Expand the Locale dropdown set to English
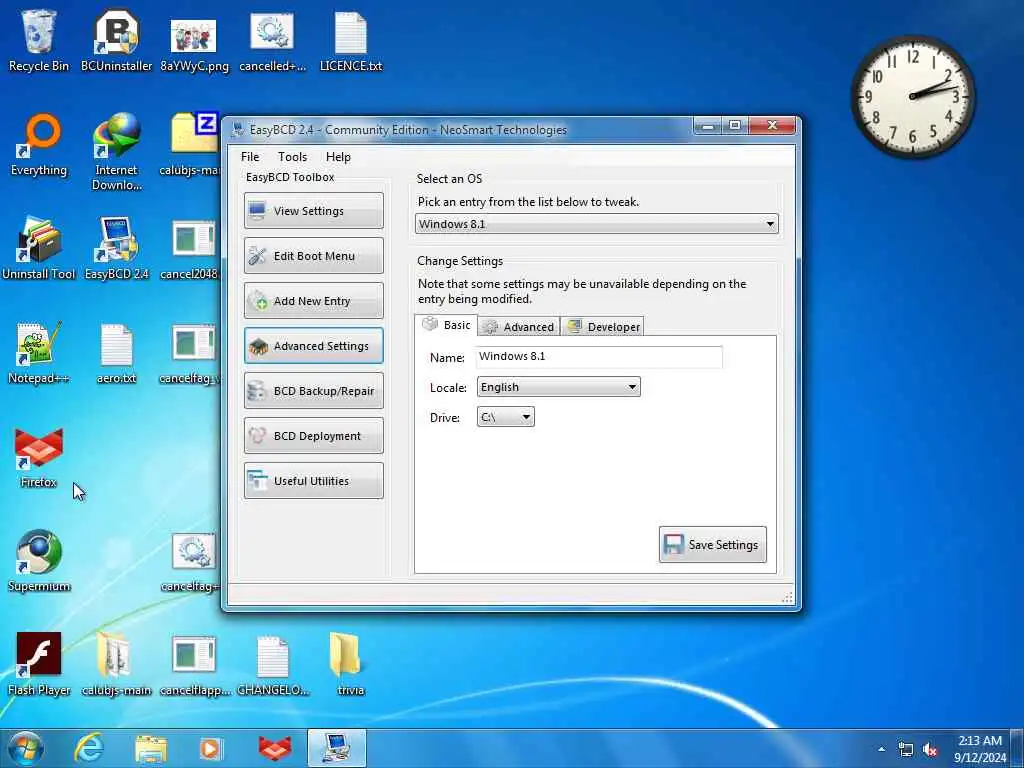The height and width of the screenshot is (768, 1024). pos(558,387)
